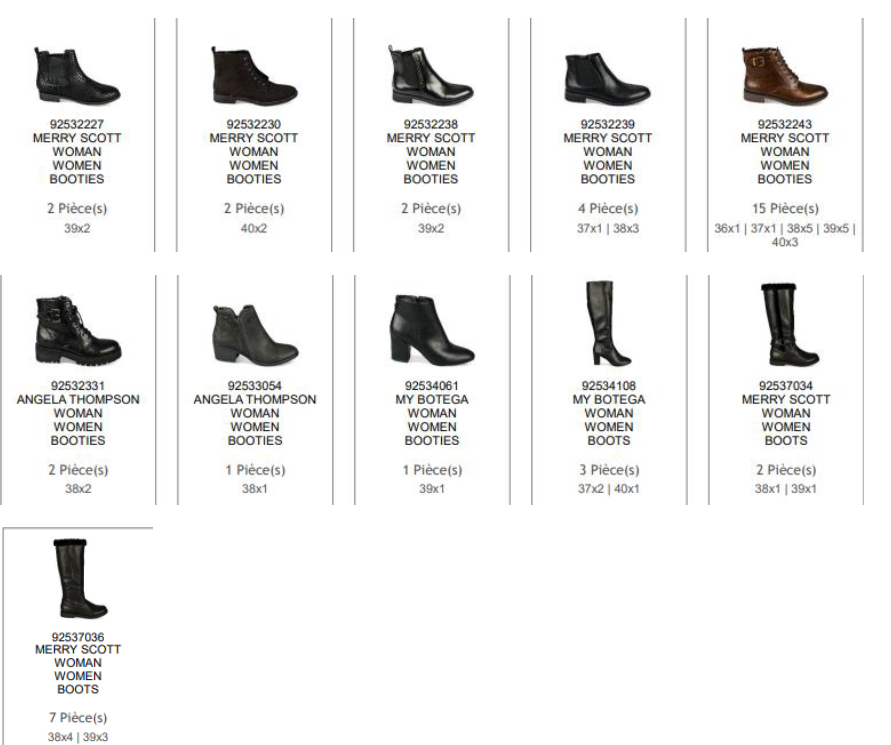Click the 4 Pièce(s) quantity label
This screenshot has width=891, height=745.
point(608,209)
